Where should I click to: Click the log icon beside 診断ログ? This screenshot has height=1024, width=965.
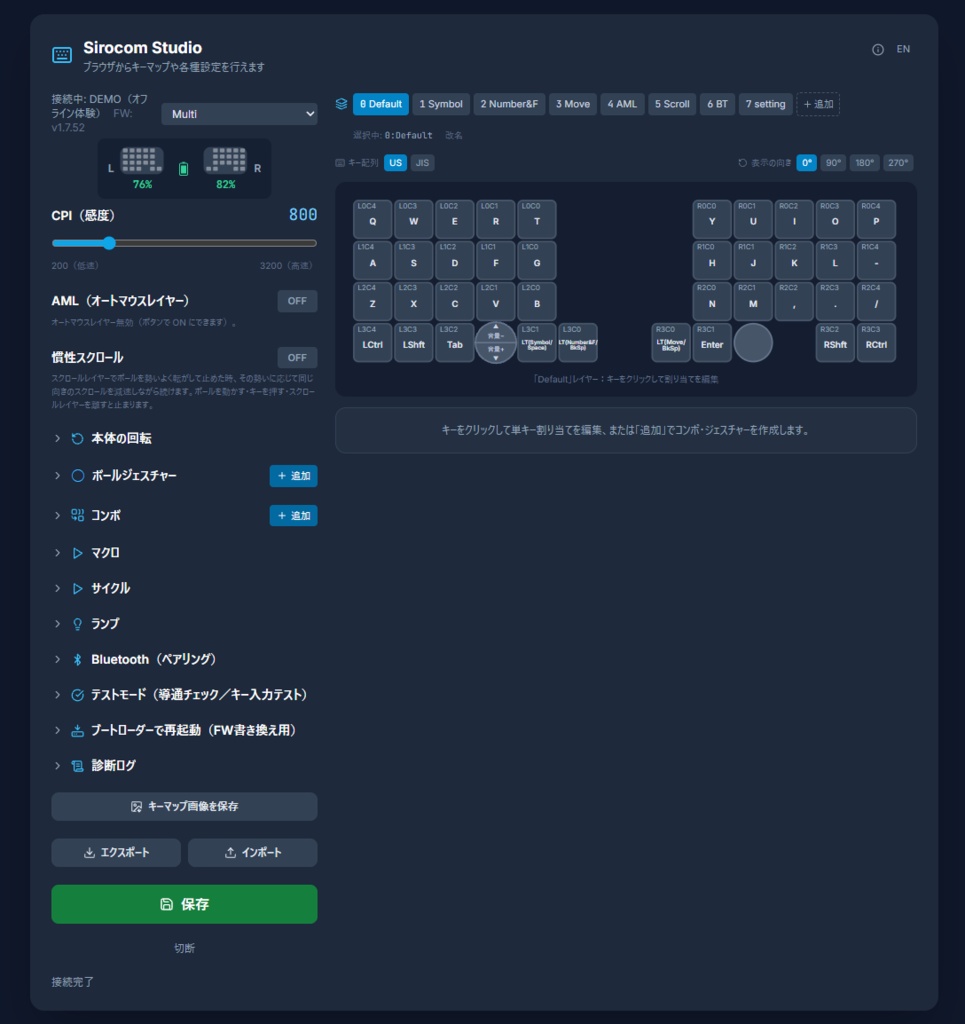click(77, 765)
